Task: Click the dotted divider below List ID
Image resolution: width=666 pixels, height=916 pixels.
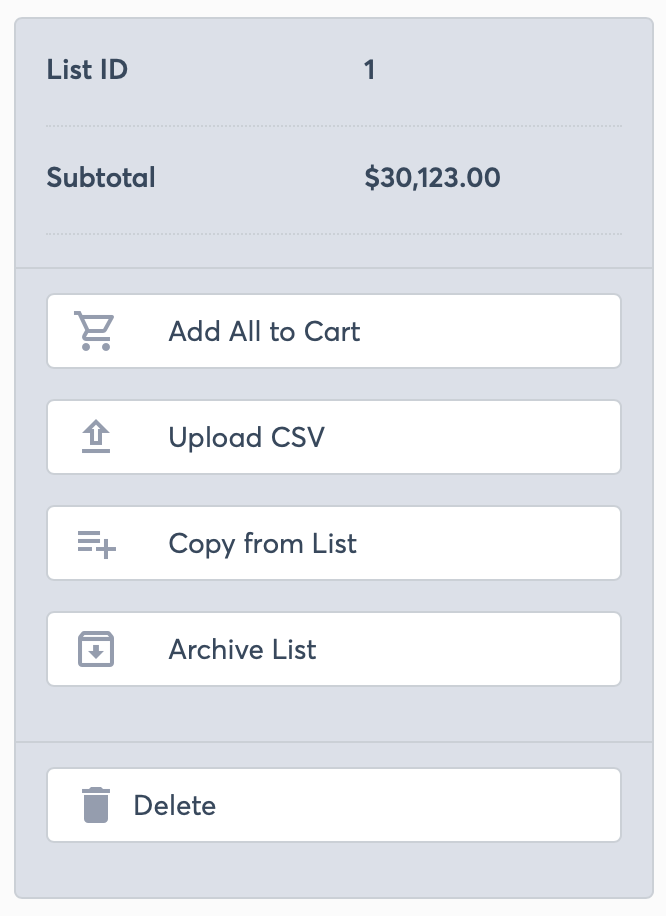Action: pos(334,126)
